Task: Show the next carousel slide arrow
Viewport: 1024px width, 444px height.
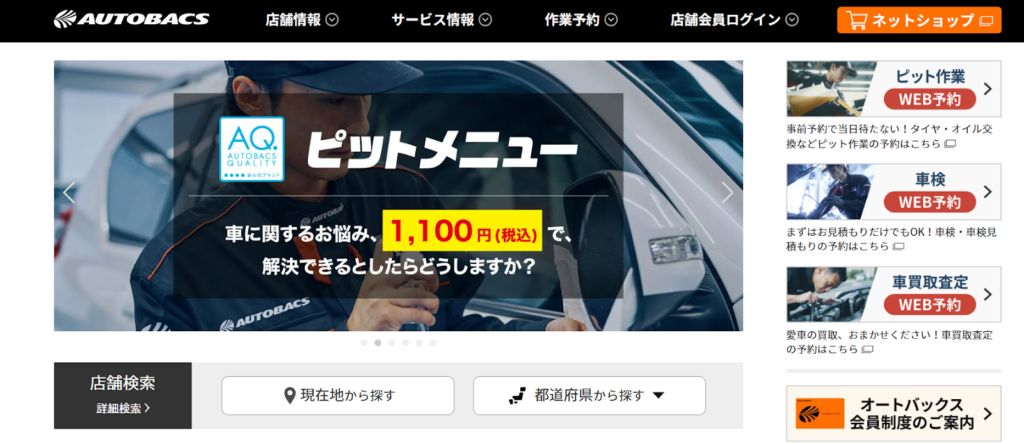Action: tap(727, 193)
